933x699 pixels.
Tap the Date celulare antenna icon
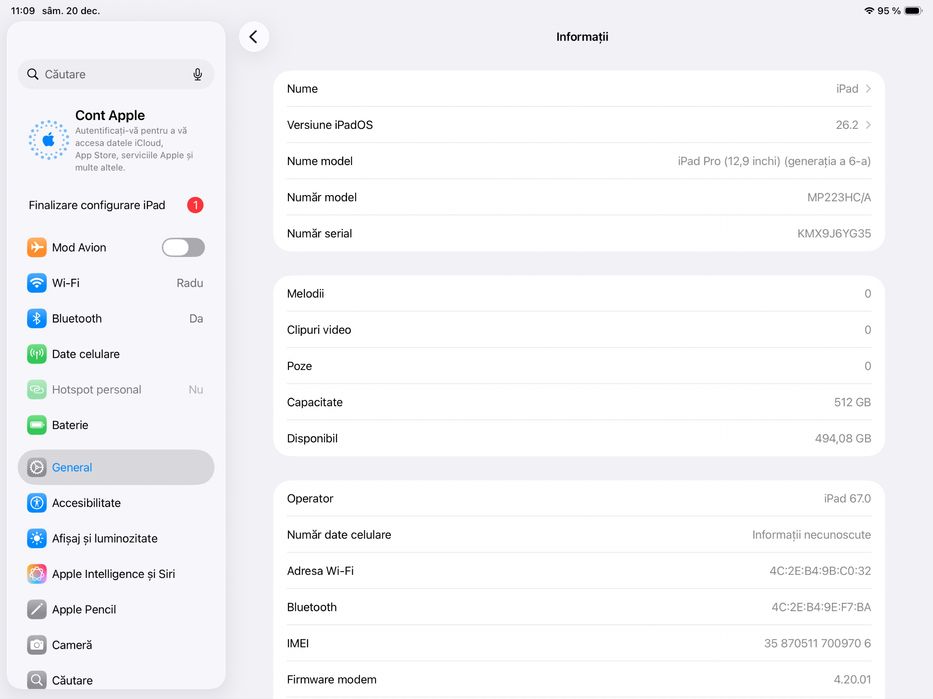tap(36, 355)
